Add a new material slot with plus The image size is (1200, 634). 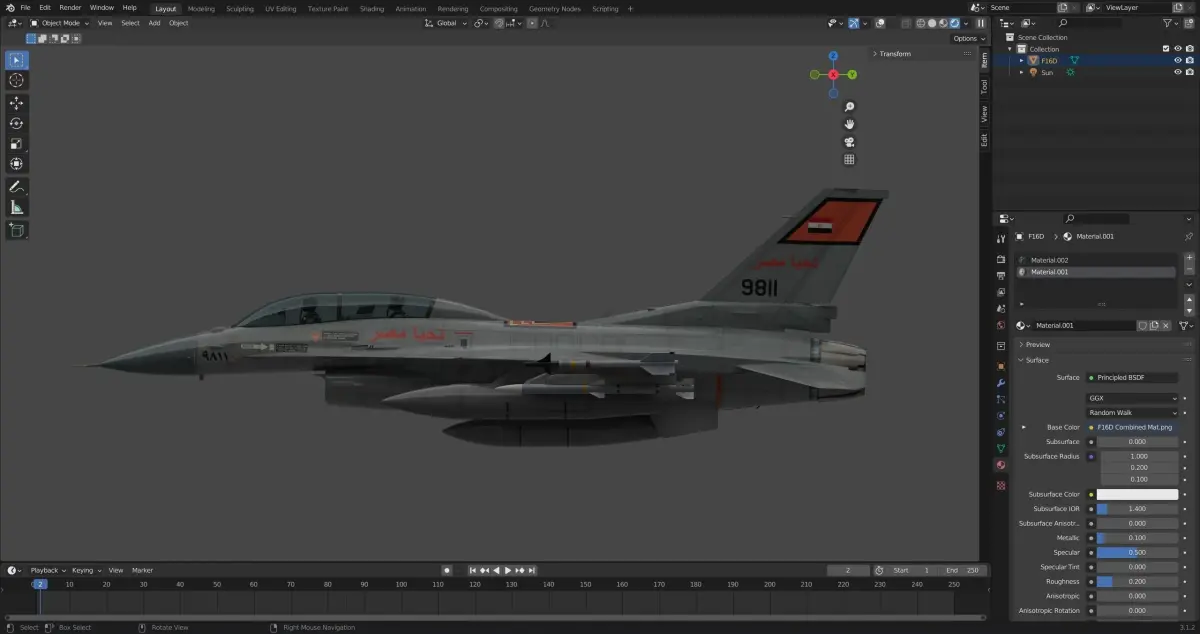1189,258
